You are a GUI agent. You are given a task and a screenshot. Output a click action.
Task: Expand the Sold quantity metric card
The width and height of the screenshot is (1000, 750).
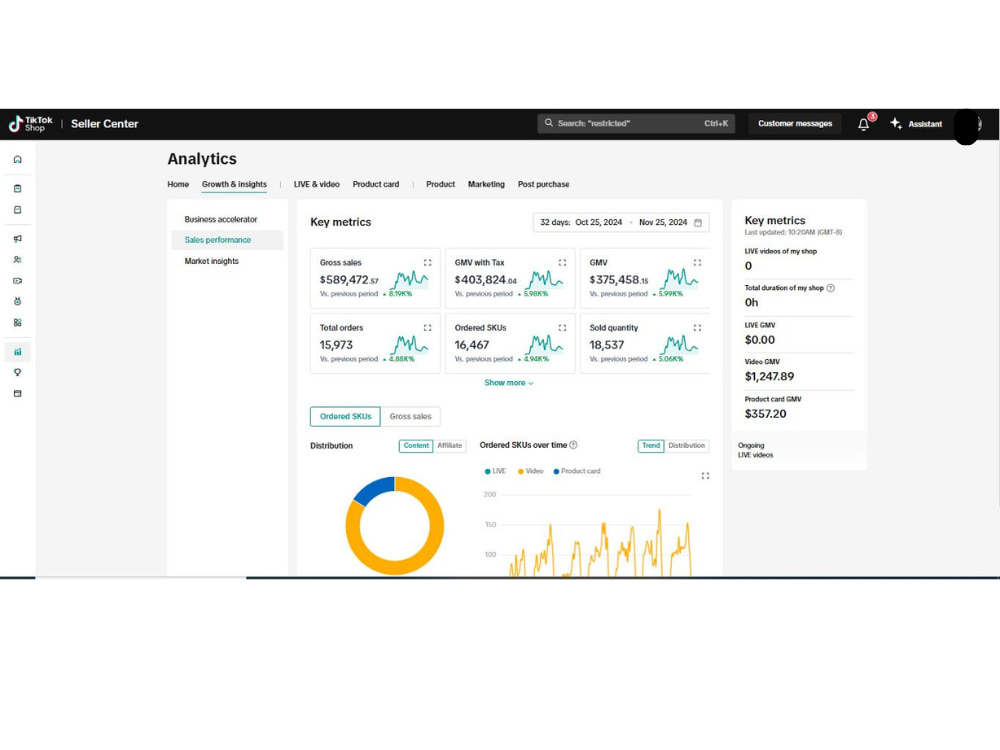coord(697,328)
